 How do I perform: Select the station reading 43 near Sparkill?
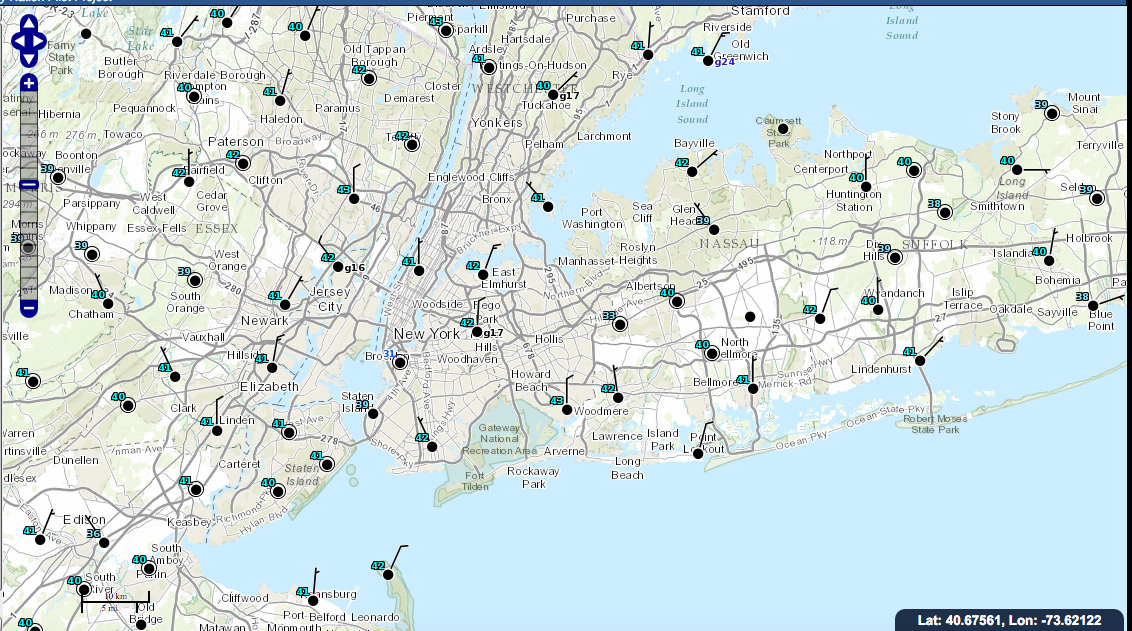click(x=445, y=30)
